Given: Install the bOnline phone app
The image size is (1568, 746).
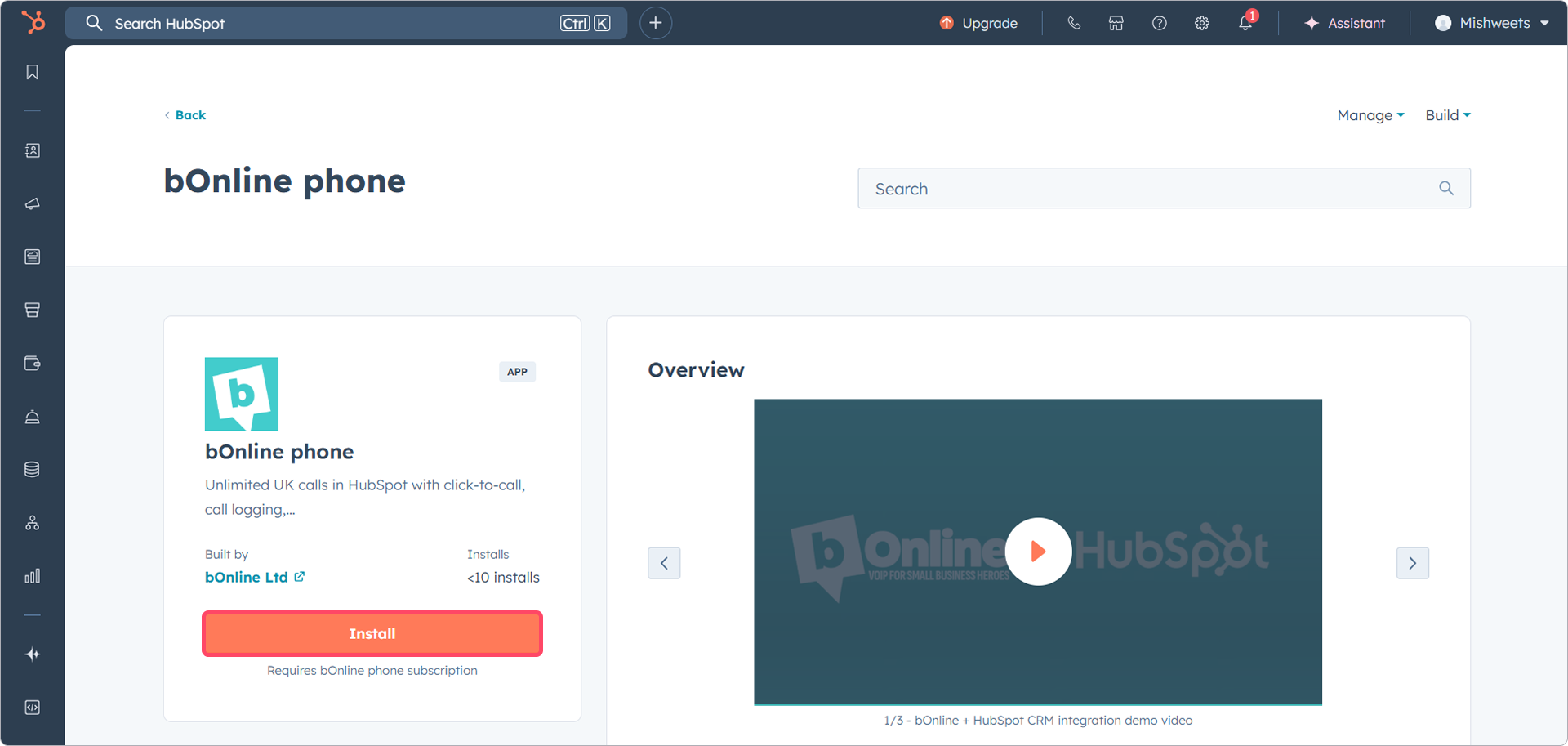Looking at the screenshot, I should point(372,634).
